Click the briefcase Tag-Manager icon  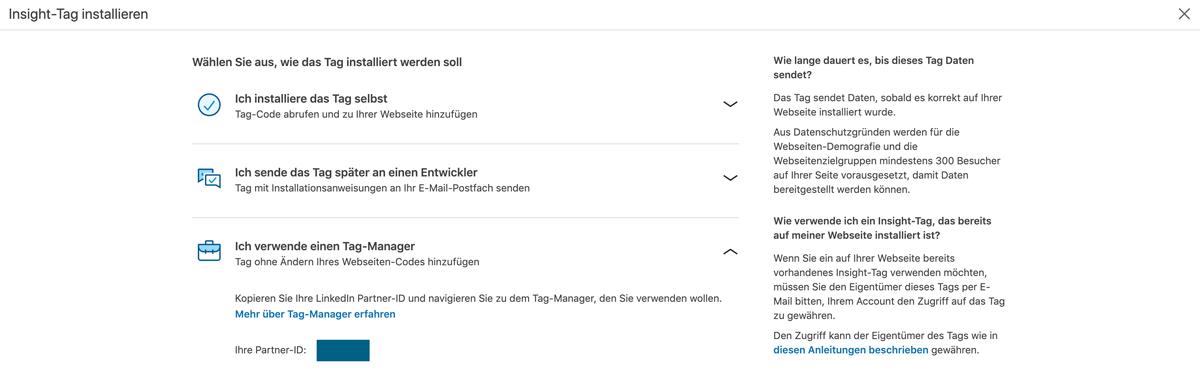[x=209, y=251]
